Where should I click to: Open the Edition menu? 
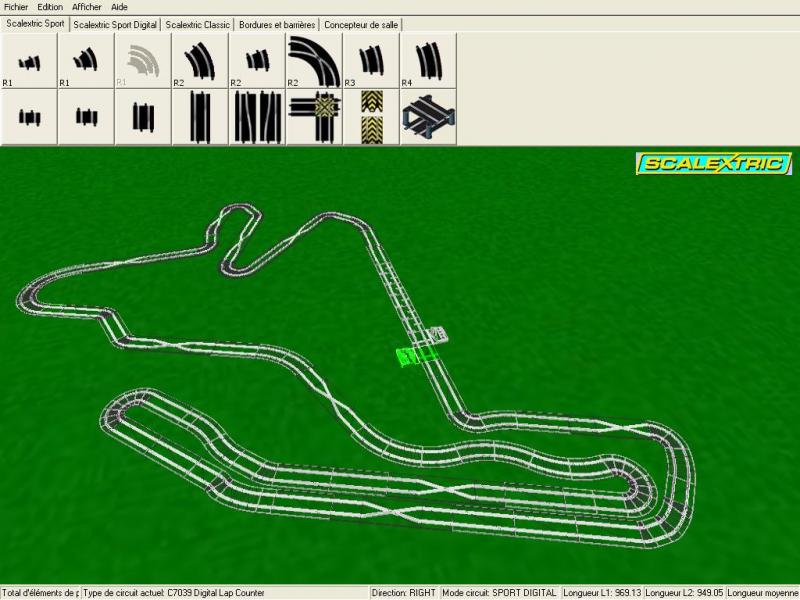(50, 7)
